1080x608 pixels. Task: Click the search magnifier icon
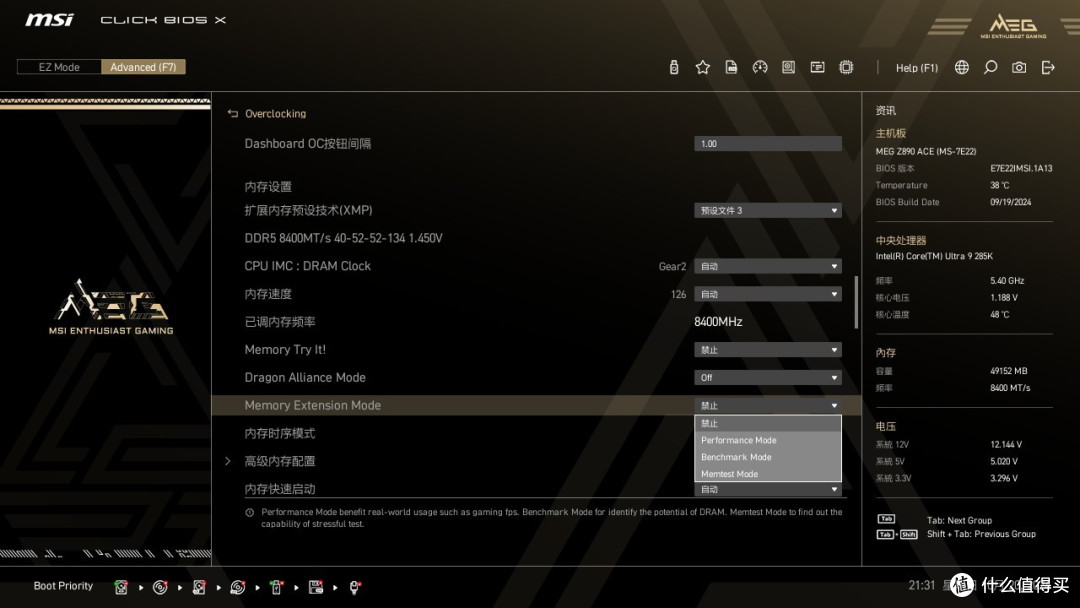tap(990, 67)
